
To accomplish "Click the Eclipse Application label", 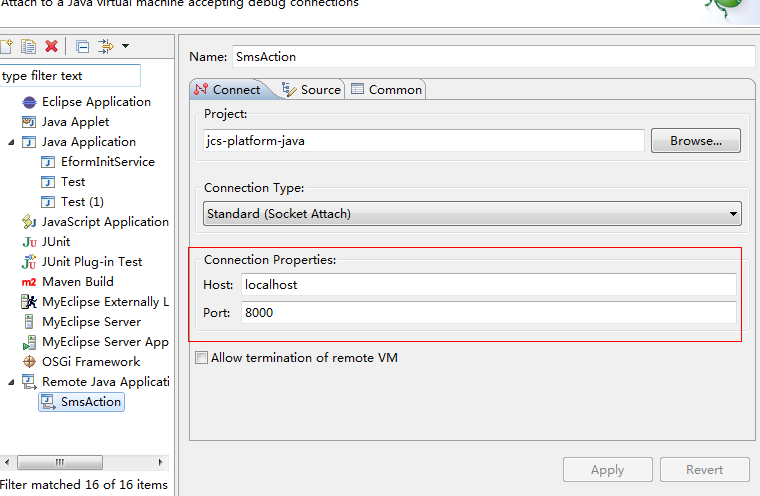I will pos(96,102).
